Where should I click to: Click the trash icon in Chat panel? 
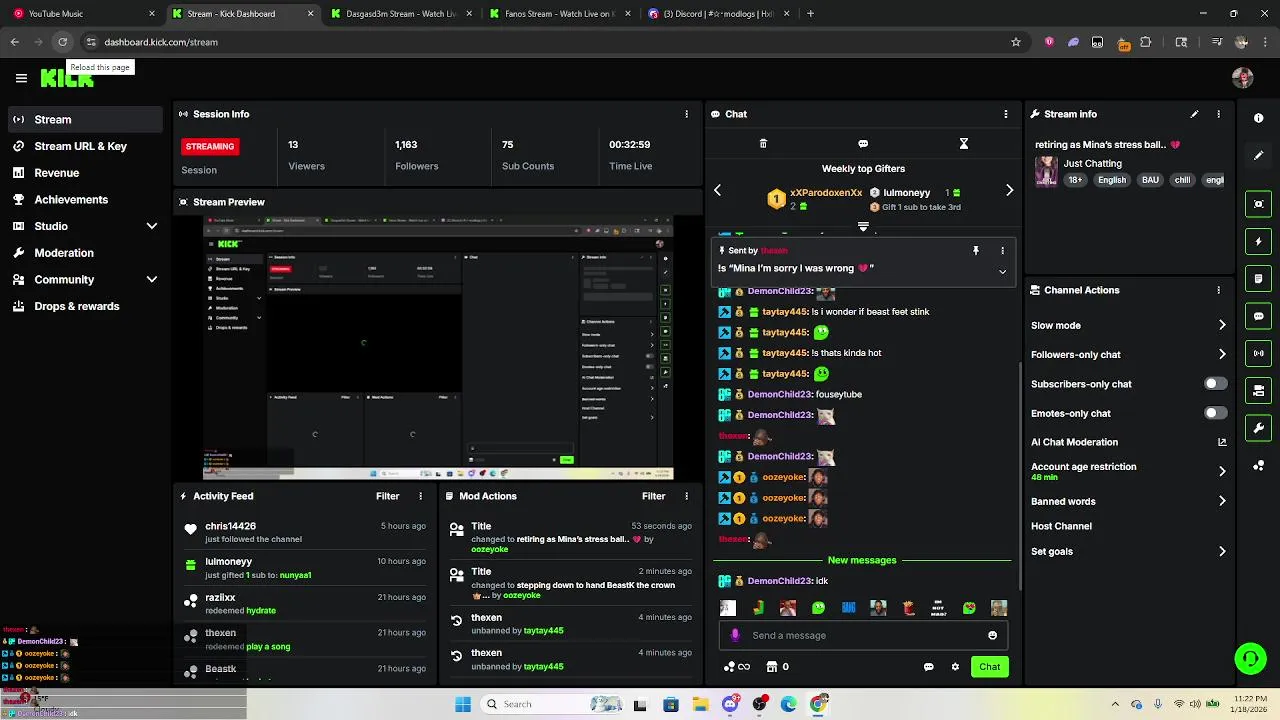pyautogui.click(x=763, y=144)
